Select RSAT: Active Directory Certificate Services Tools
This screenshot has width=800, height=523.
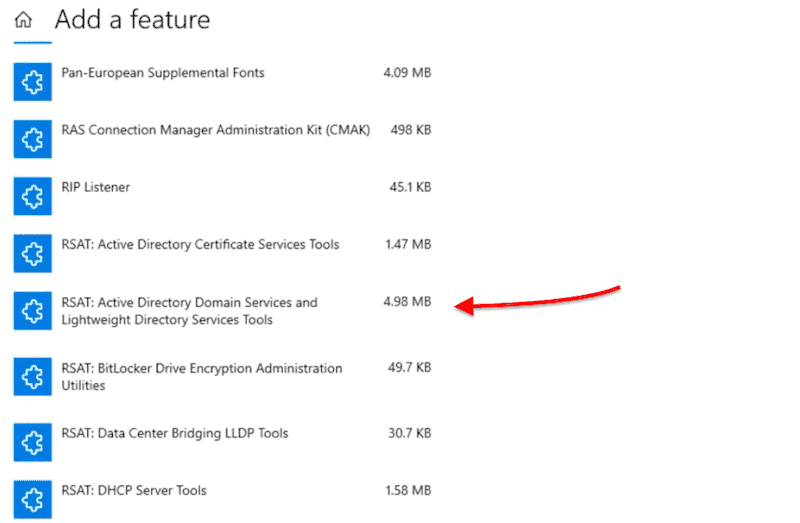pyautogui.click(x=200, y=245)
